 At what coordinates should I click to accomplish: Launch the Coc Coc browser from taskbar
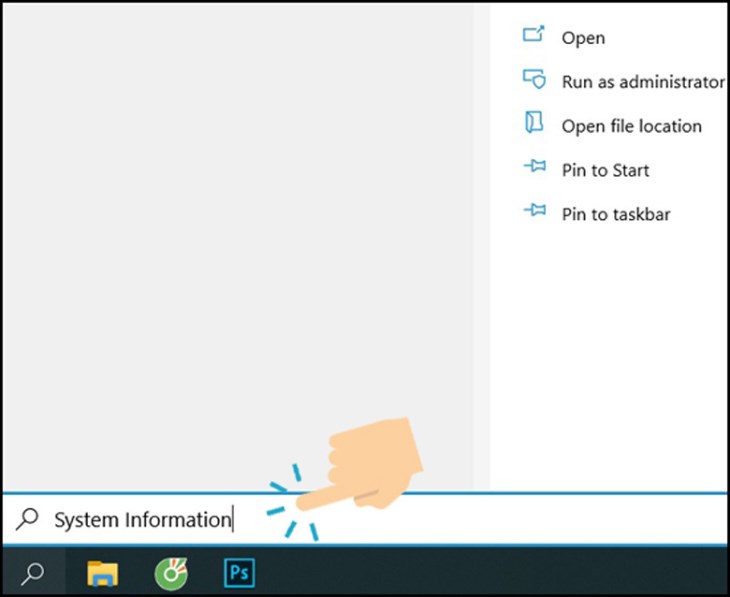(171, 574)
